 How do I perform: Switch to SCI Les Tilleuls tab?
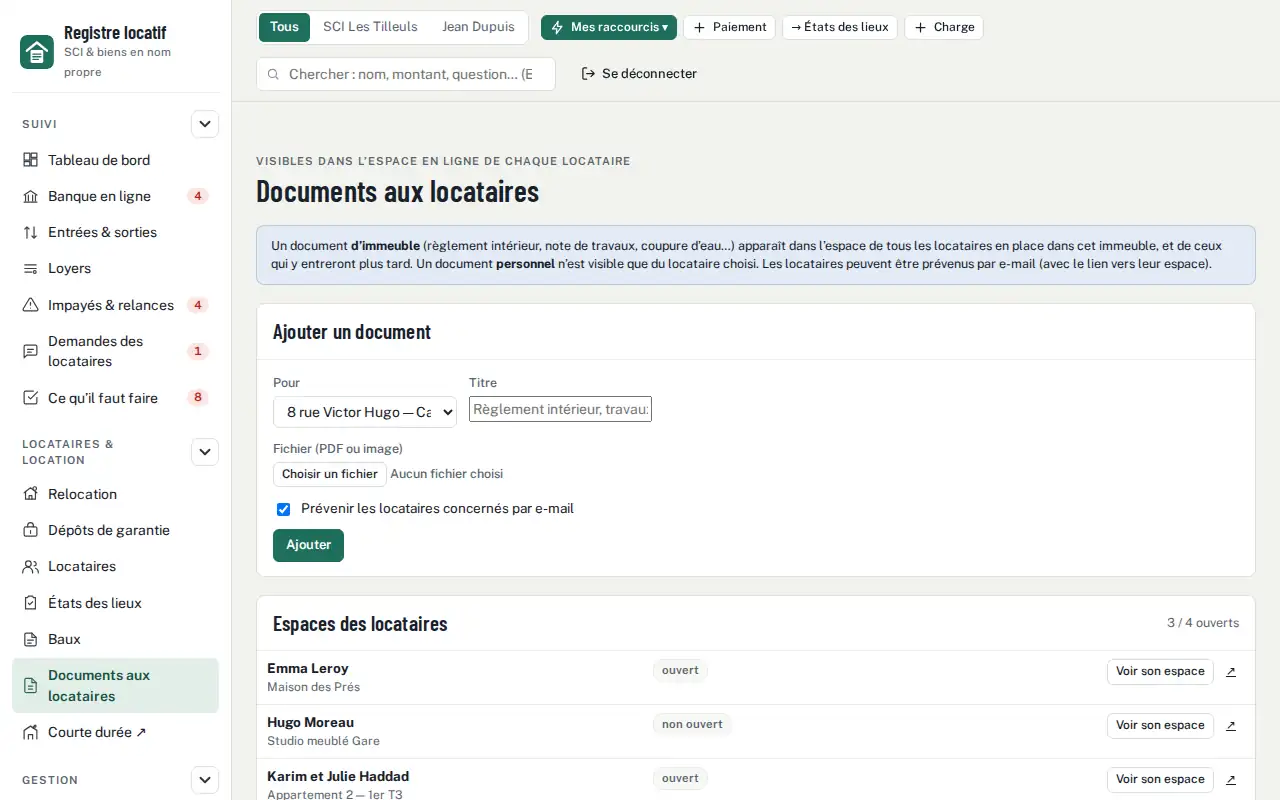tap(370, 27)
